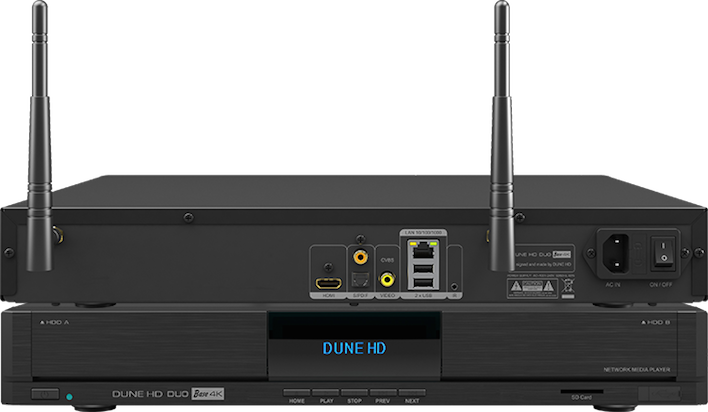Click the Base 4K badge on front
This screenshot has width=708, height=412.
[208, 393]
